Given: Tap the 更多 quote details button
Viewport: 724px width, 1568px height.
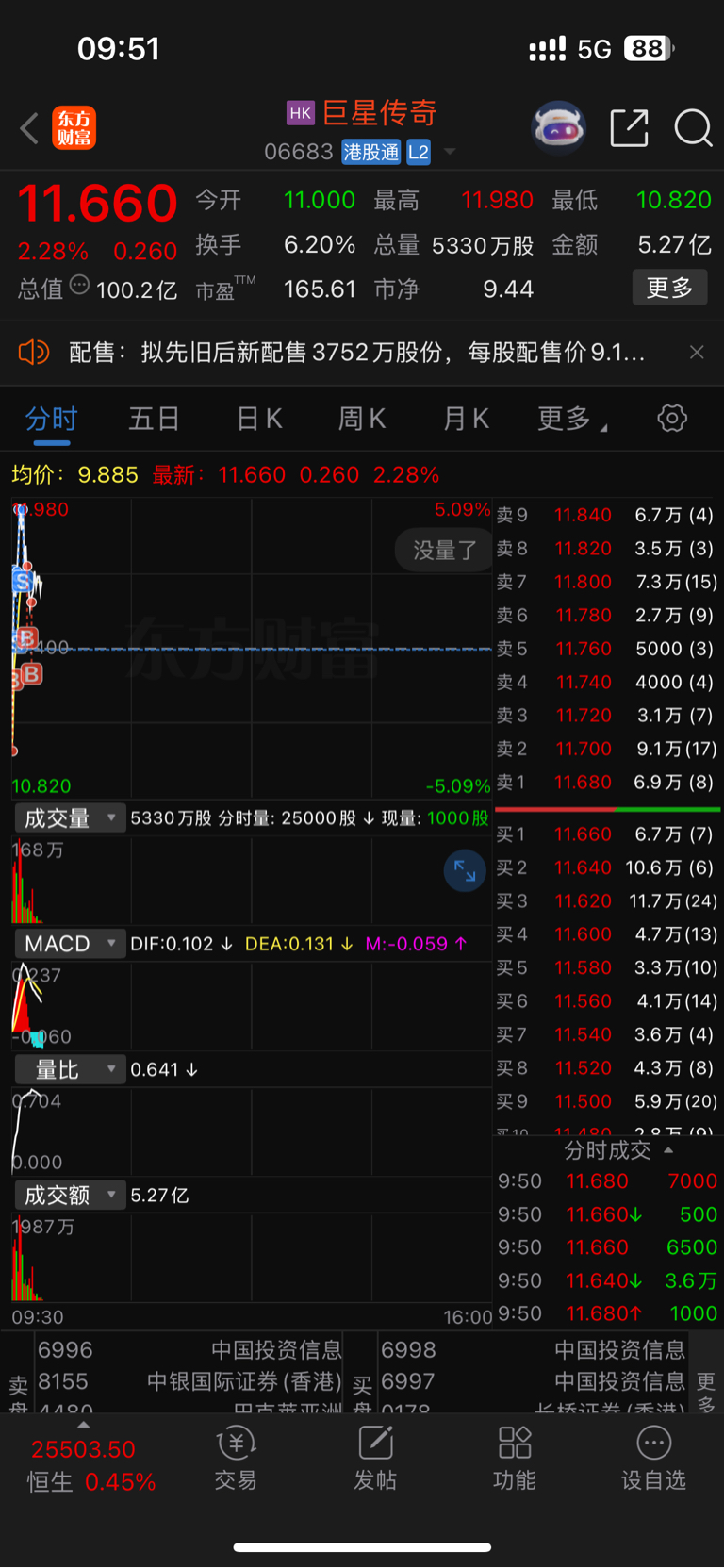Looking at the screenshot, I should click(x=669, y=288).
